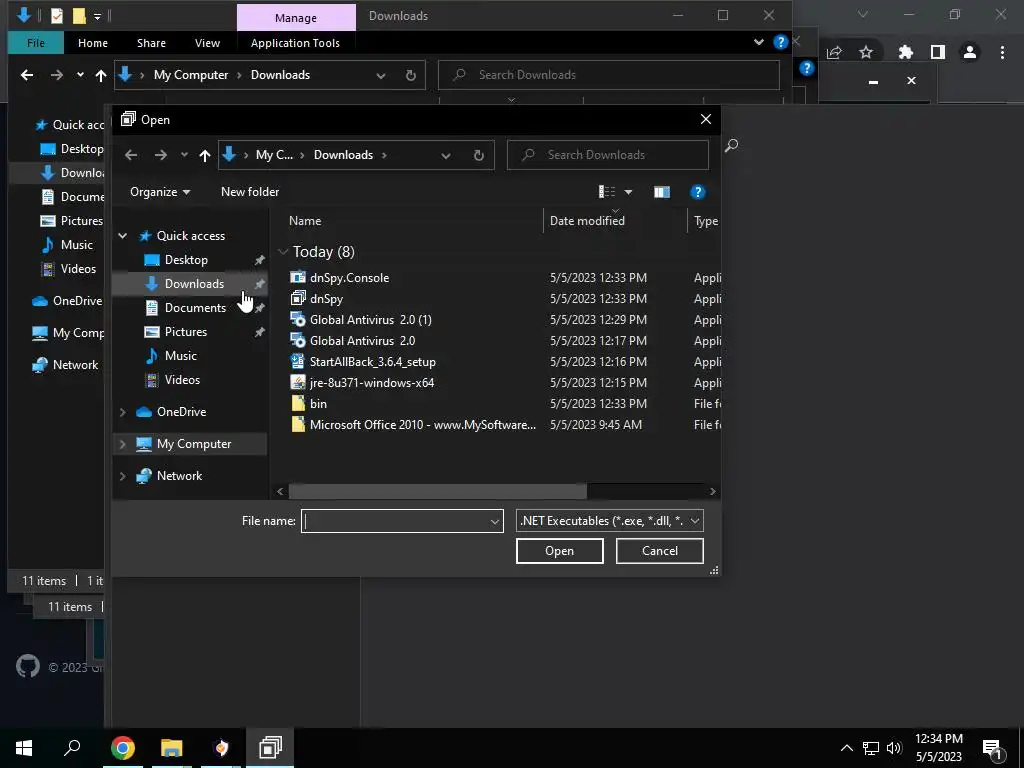The height and width of the screenshot is (768, 1024).
Task: Toggle Chrome side panel
Action: click(938, 52)
